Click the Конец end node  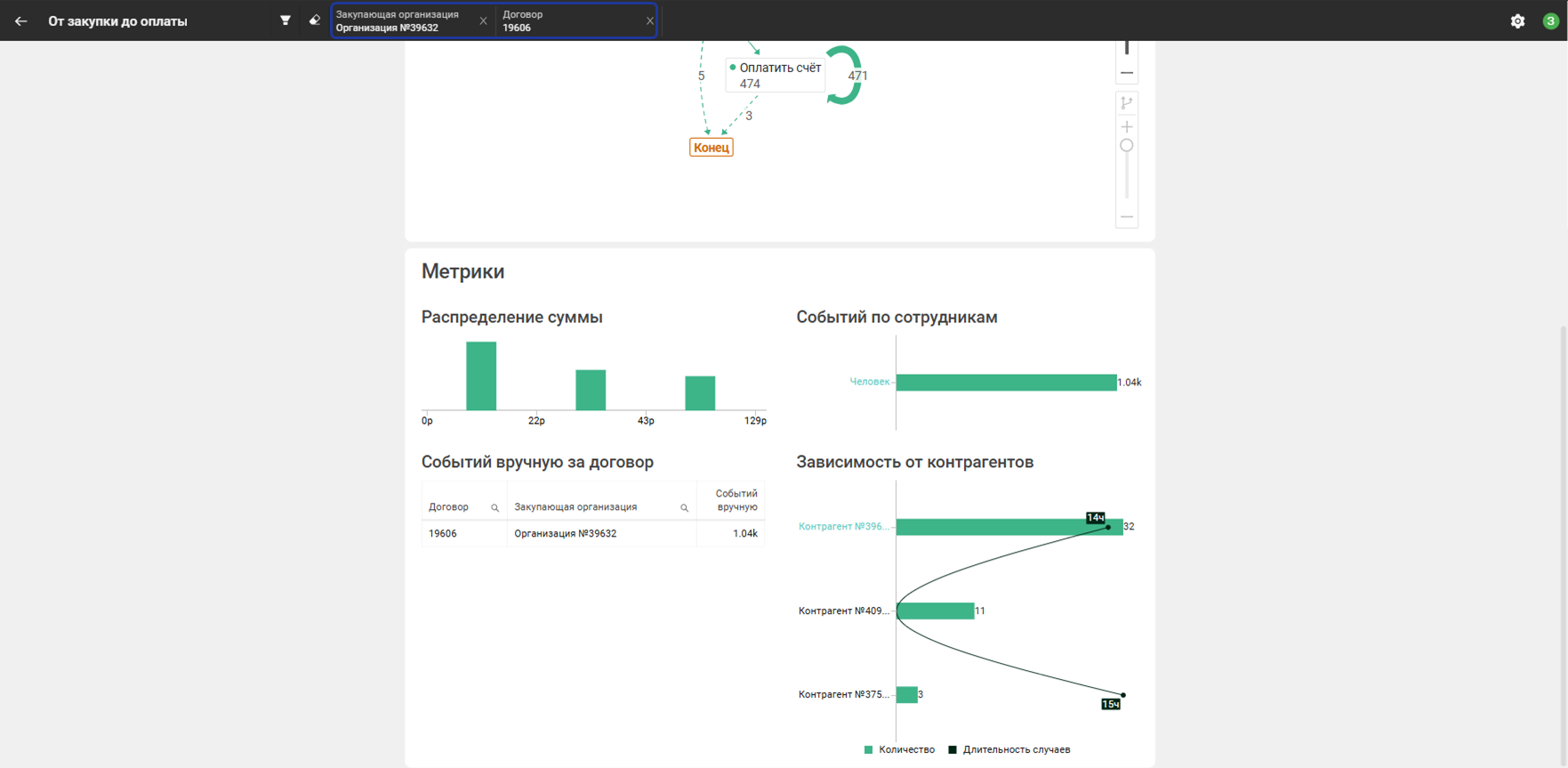(712, 148)
